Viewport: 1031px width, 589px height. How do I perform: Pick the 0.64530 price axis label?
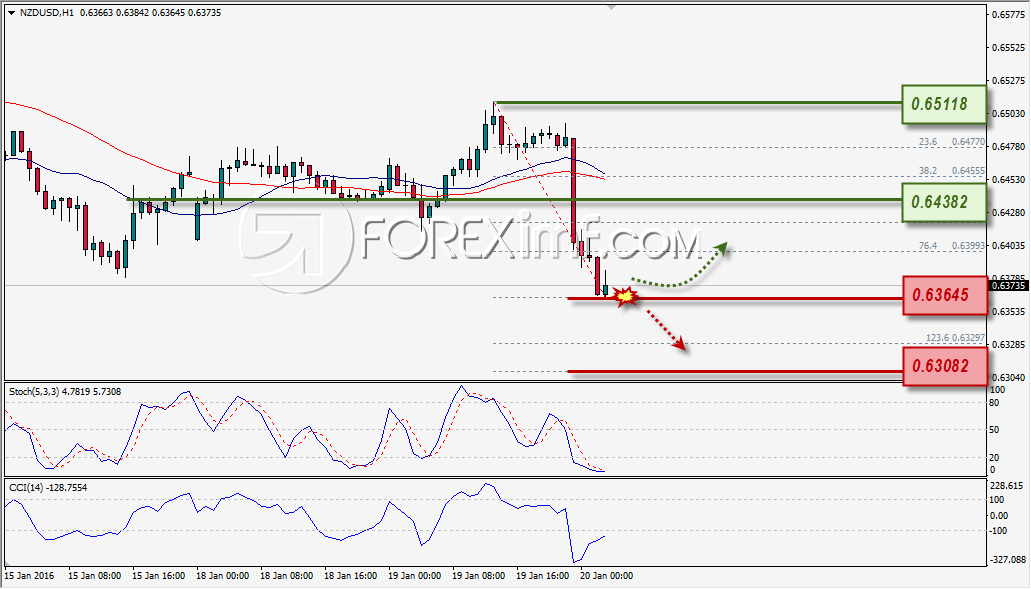(1008, 179)
